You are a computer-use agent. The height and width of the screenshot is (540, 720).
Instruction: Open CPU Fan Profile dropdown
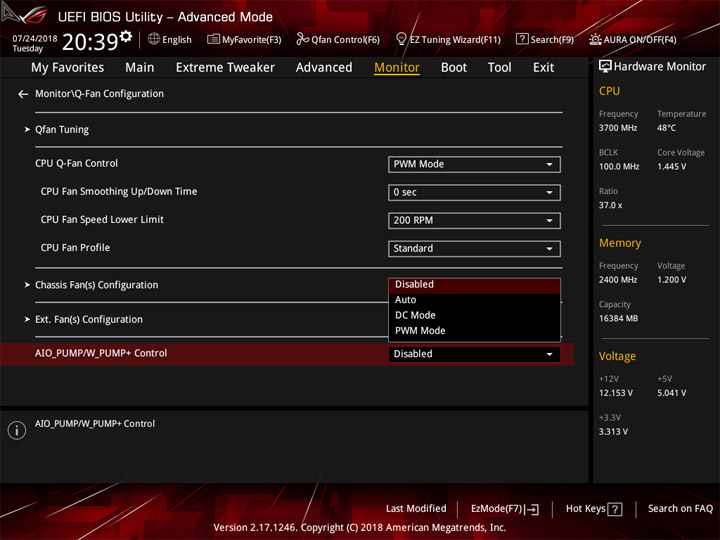coord(474,248)
